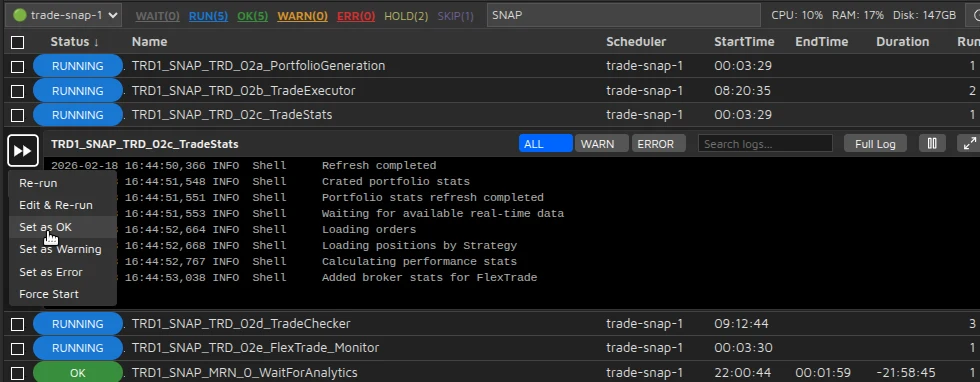Filter jobs by OK(5) status
Screen dimensions: 980x382
[252, 16]
